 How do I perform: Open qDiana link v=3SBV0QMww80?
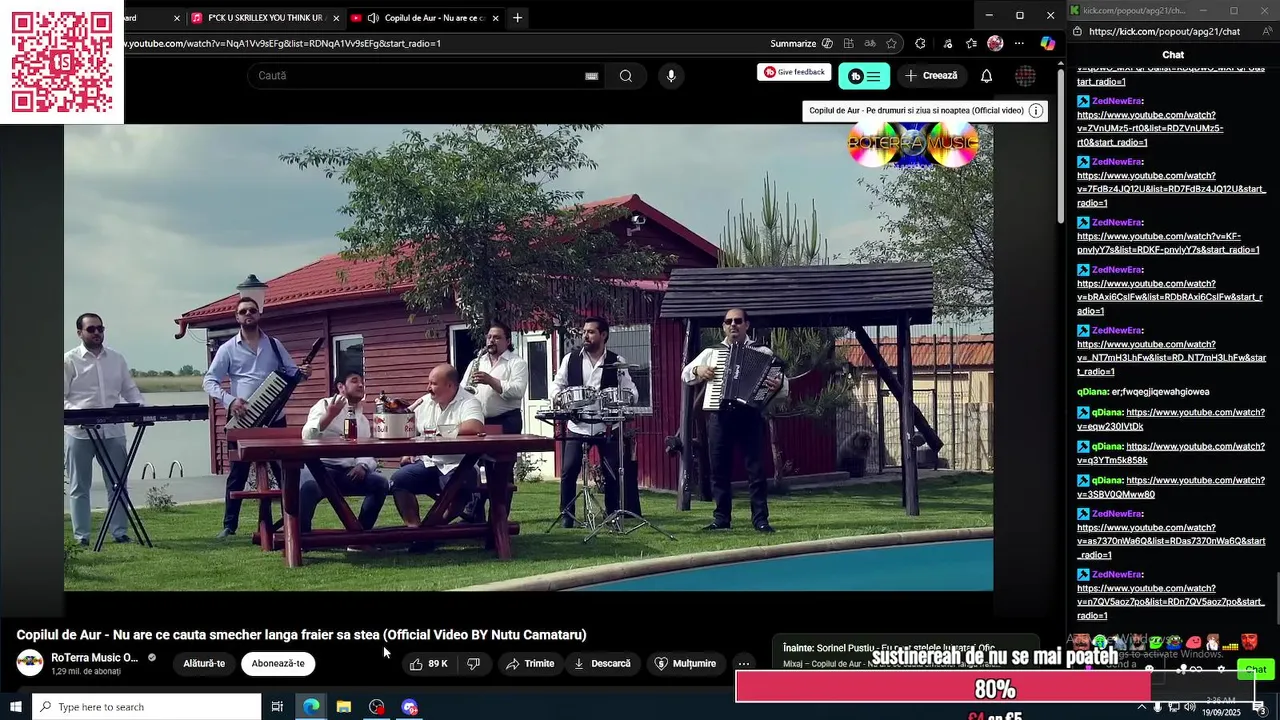tap(1171, 487)
